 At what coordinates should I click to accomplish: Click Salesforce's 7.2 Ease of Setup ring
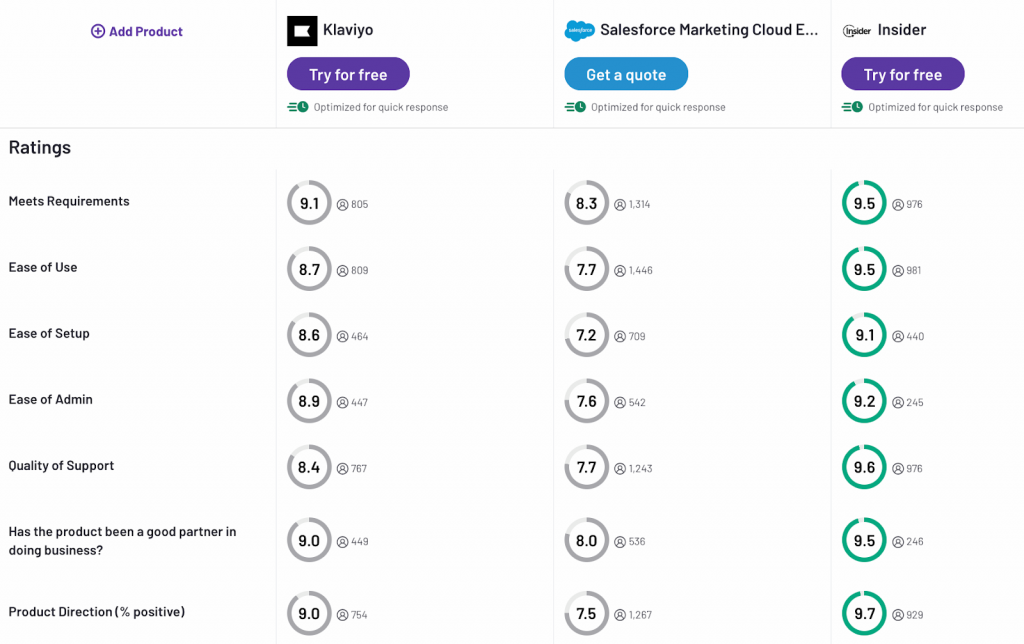point(586,335)
